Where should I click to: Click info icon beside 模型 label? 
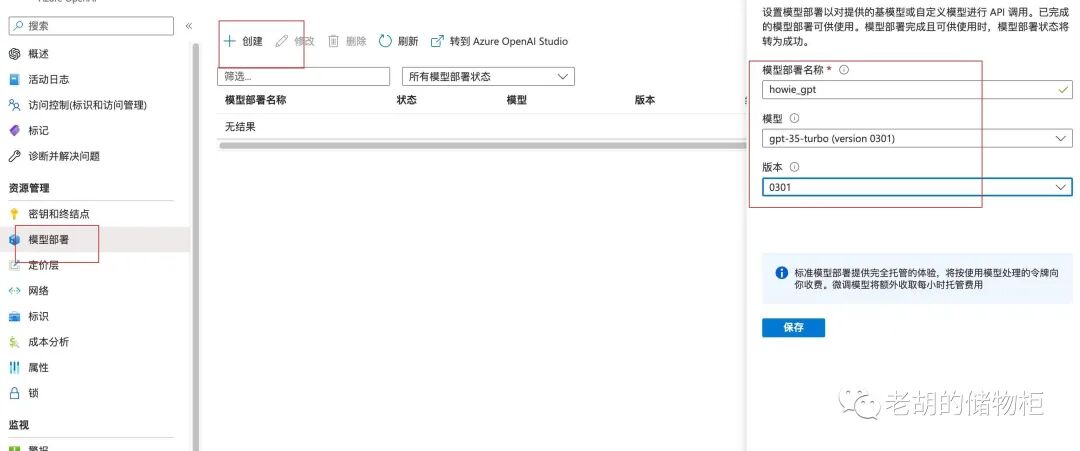[794, 118]
